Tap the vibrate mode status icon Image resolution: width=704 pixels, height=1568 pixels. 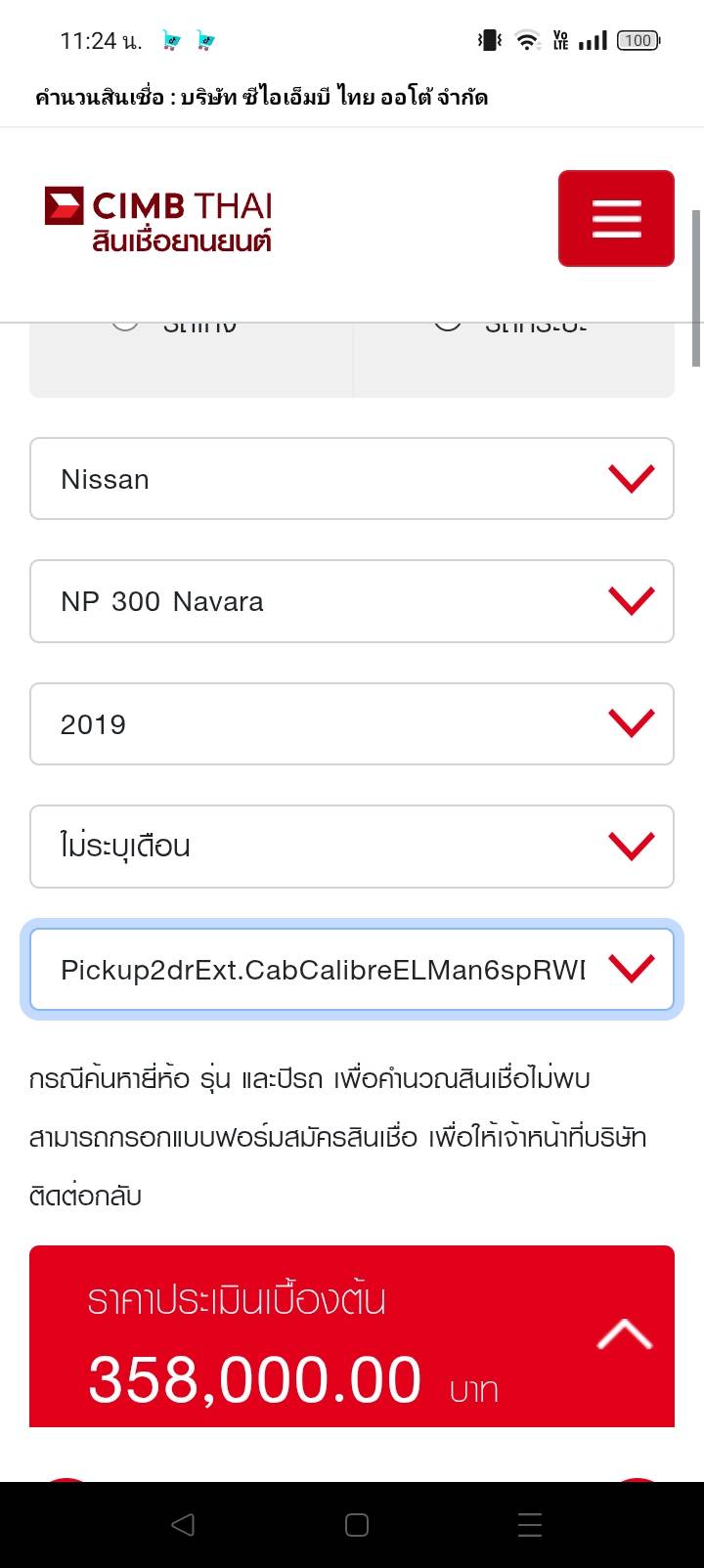point(489,40)
